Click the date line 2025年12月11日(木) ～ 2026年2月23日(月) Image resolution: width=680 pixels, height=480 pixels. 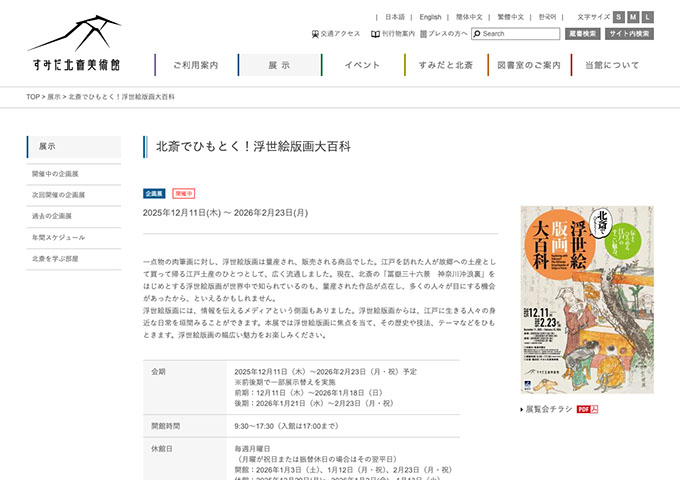226,213
